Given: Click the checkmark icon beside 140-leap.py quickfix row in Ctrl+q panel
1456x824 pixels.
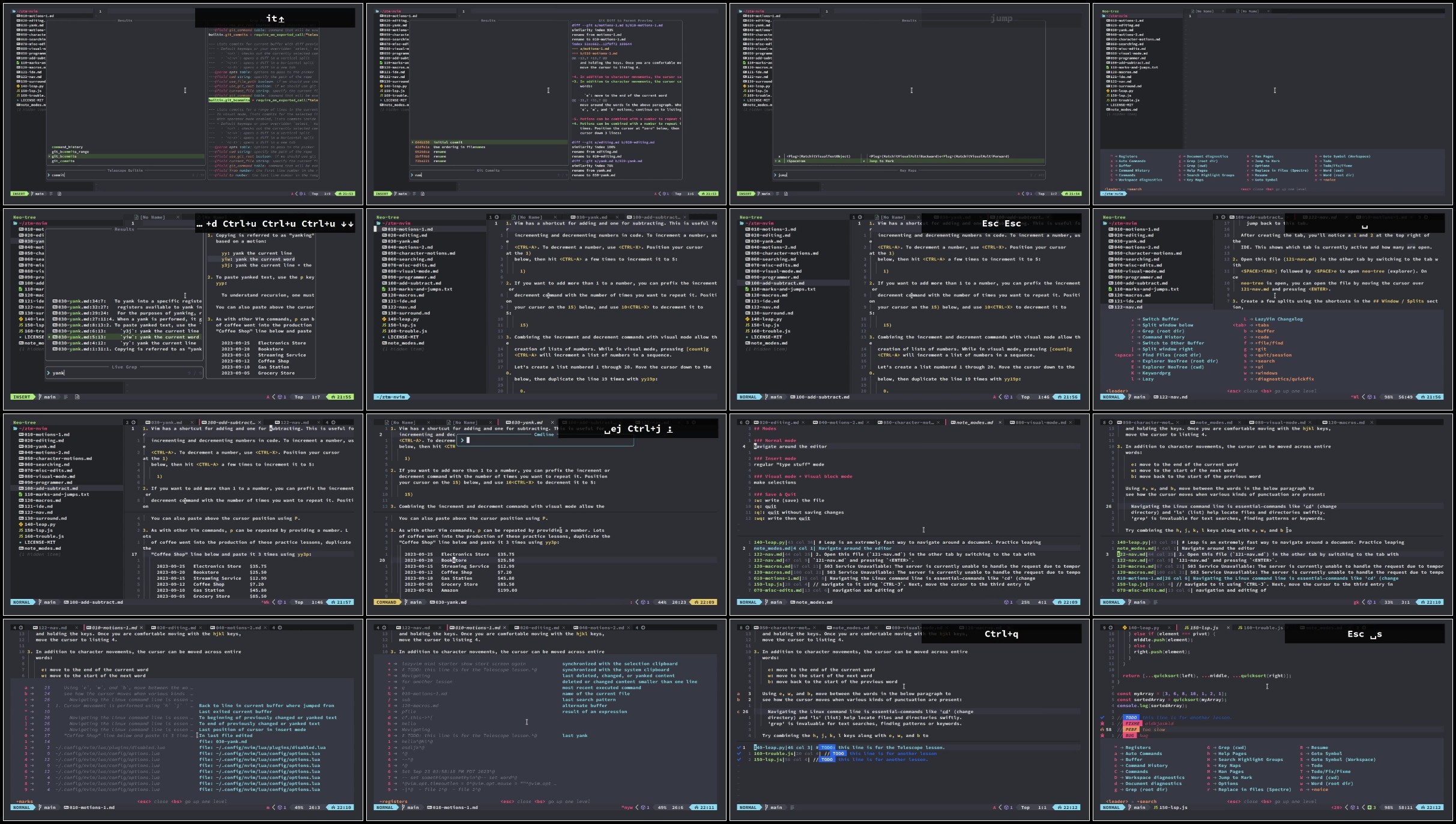Looking at the screenshot, I should point(739,748).
